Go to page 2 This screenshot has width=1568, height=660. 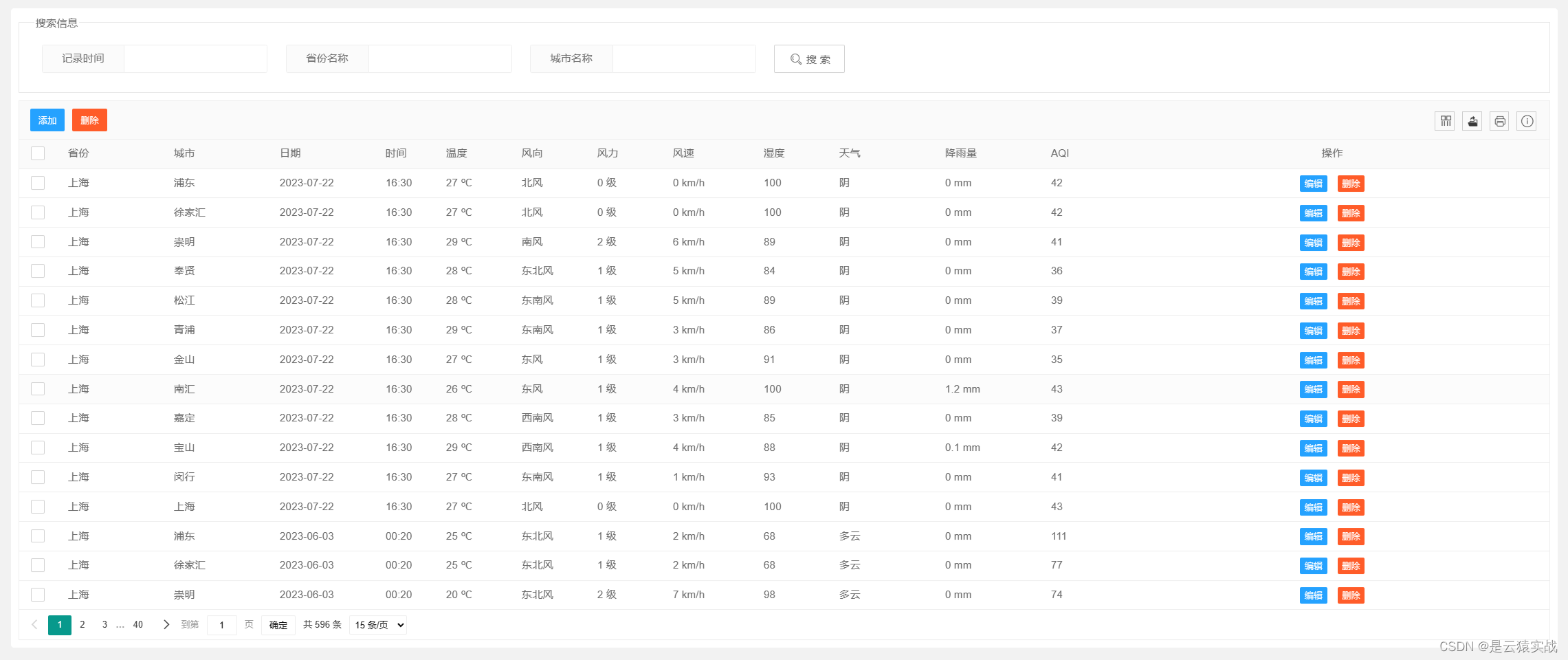pos(82,624)
